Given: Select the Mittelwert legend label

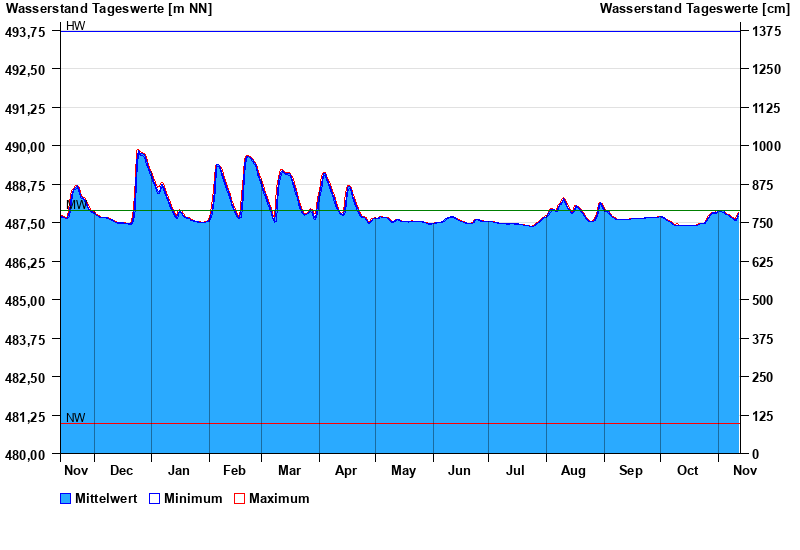Looking at the screenshot, I should (x=106, y=499).
